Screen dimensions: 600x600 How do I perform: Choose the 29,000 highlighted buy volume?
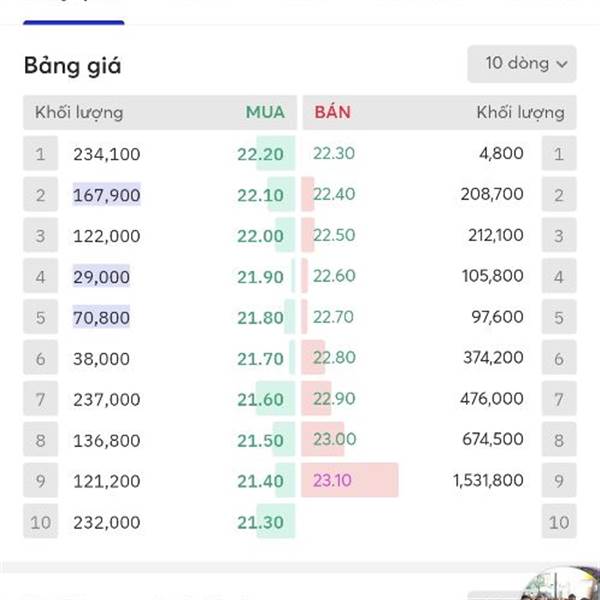pos(101,277)
